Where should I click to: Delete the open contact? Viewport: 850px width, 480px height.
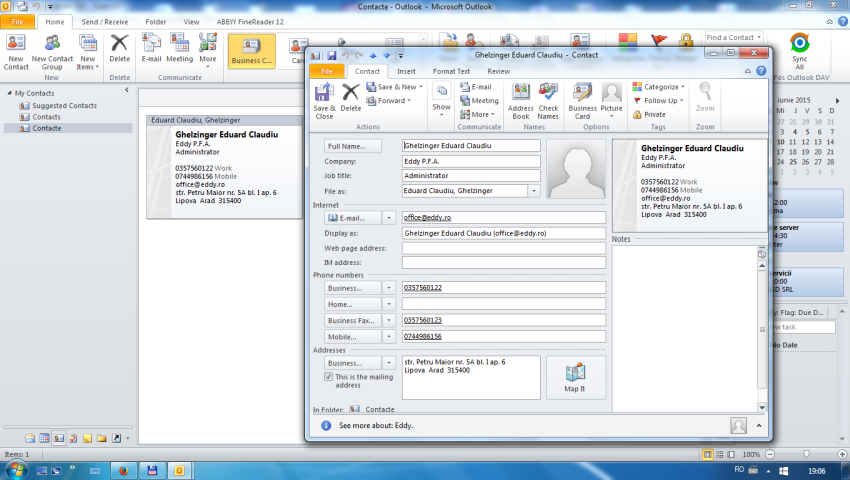[351, 98]
